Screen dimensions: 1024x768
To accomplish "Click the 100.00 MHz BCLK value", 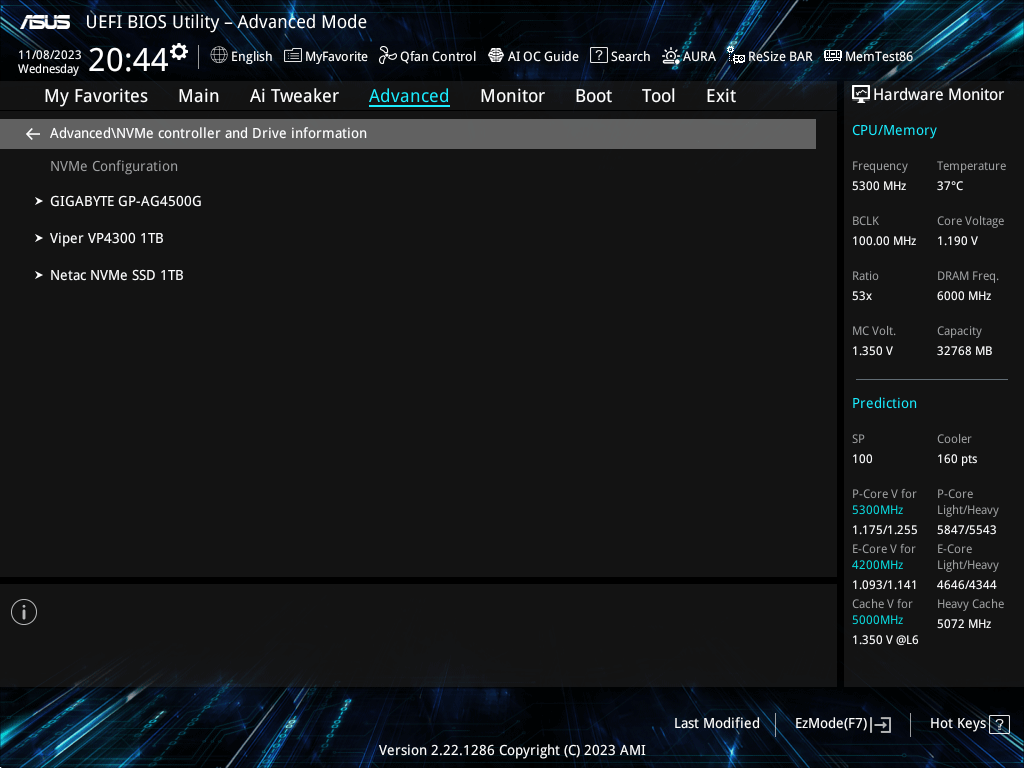I will coord(884,241).
